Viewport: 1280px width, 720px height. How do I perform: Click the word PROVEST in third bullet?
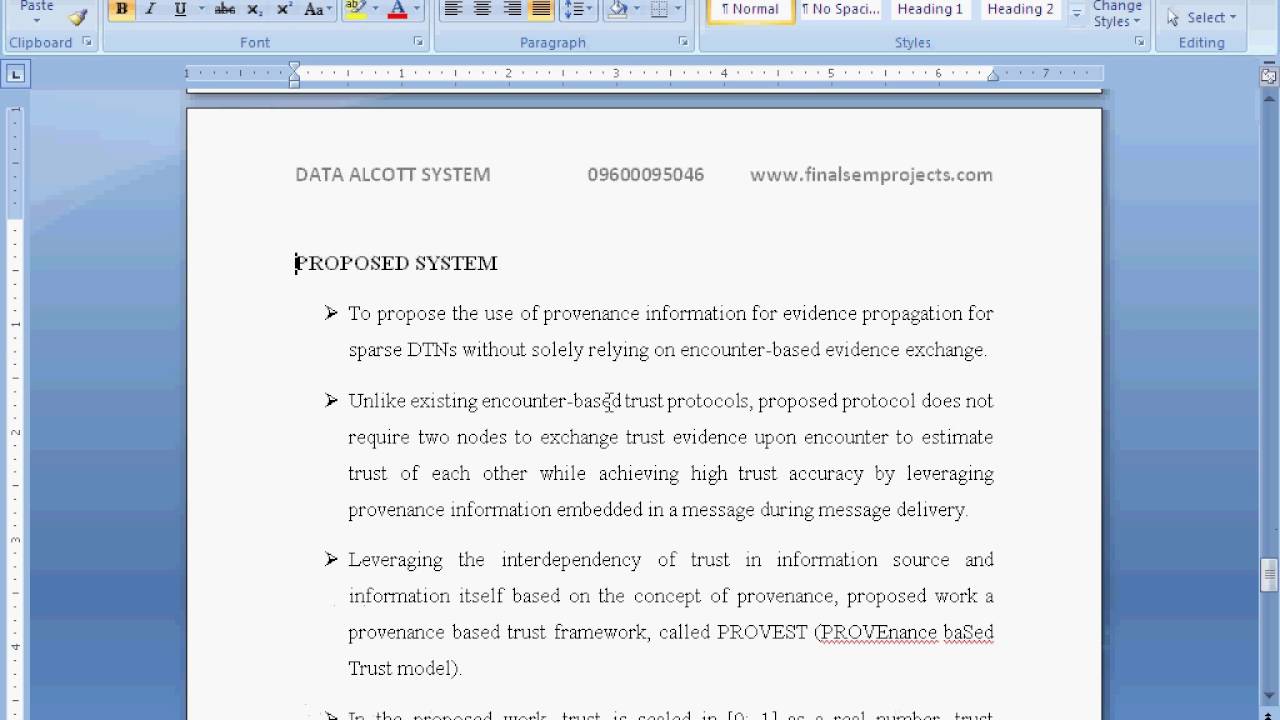point(762,632)
